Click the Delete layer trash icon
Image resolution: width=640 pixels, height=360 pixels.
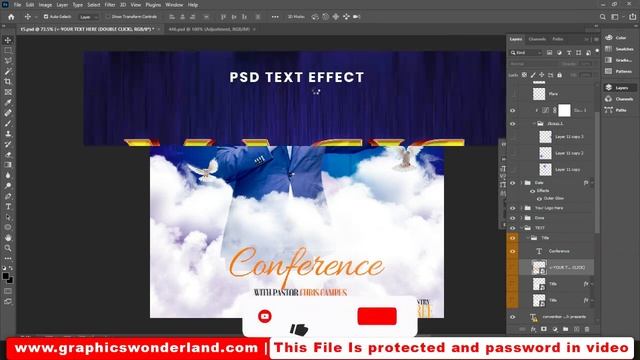(x=587, y=329)
